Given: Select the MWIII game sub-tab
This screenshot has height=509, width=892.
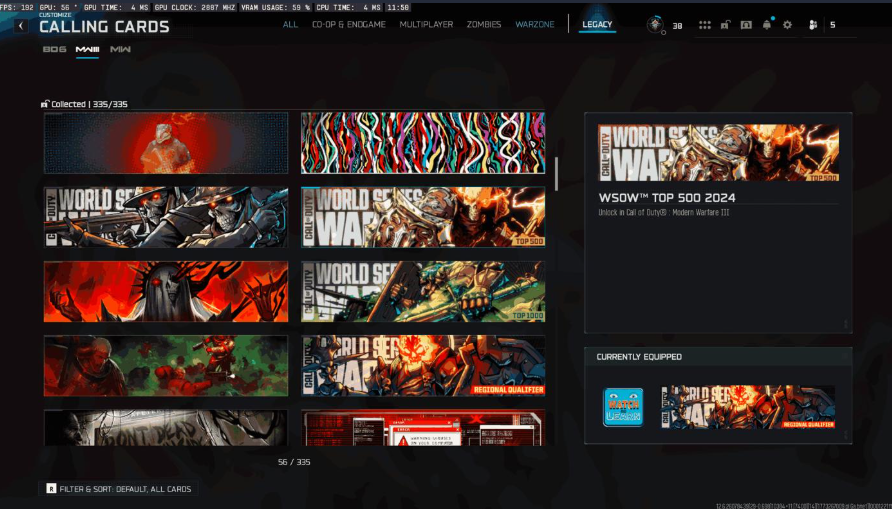Looking at the screenshot, I should tap(87, 49).
